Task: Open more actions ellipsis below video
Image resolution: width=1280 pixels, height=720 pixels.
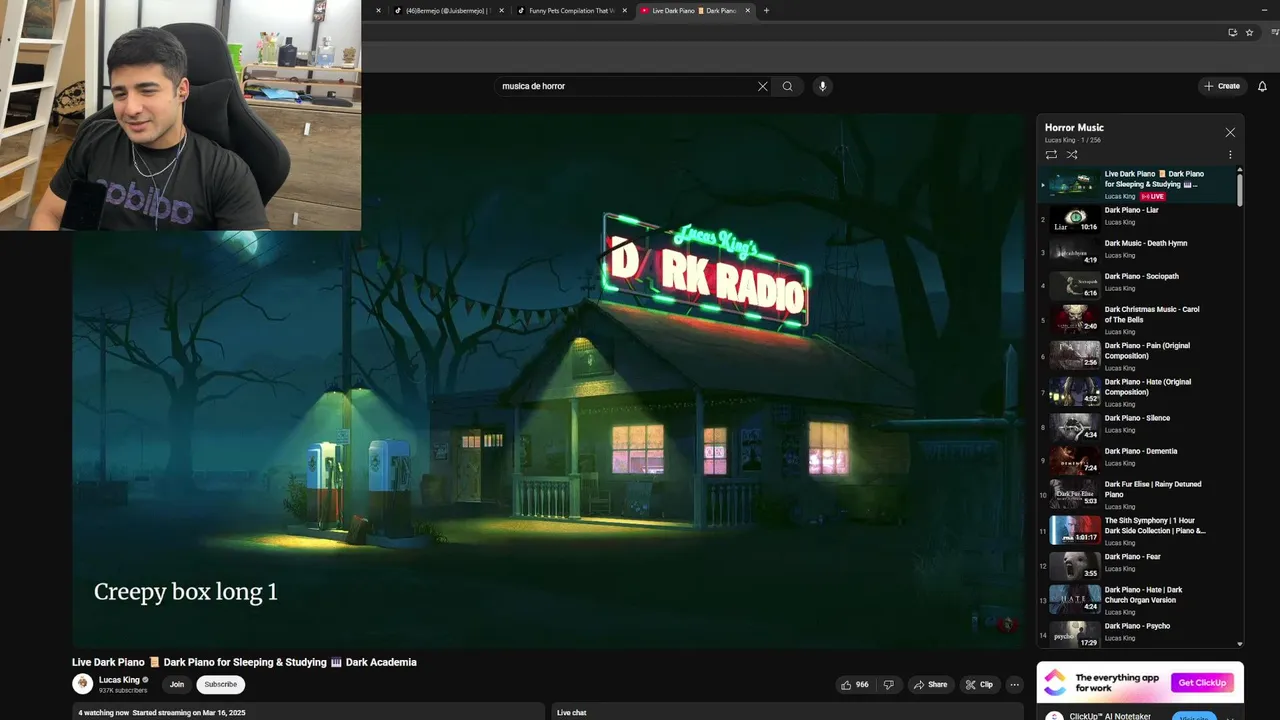Action: 1015,685
